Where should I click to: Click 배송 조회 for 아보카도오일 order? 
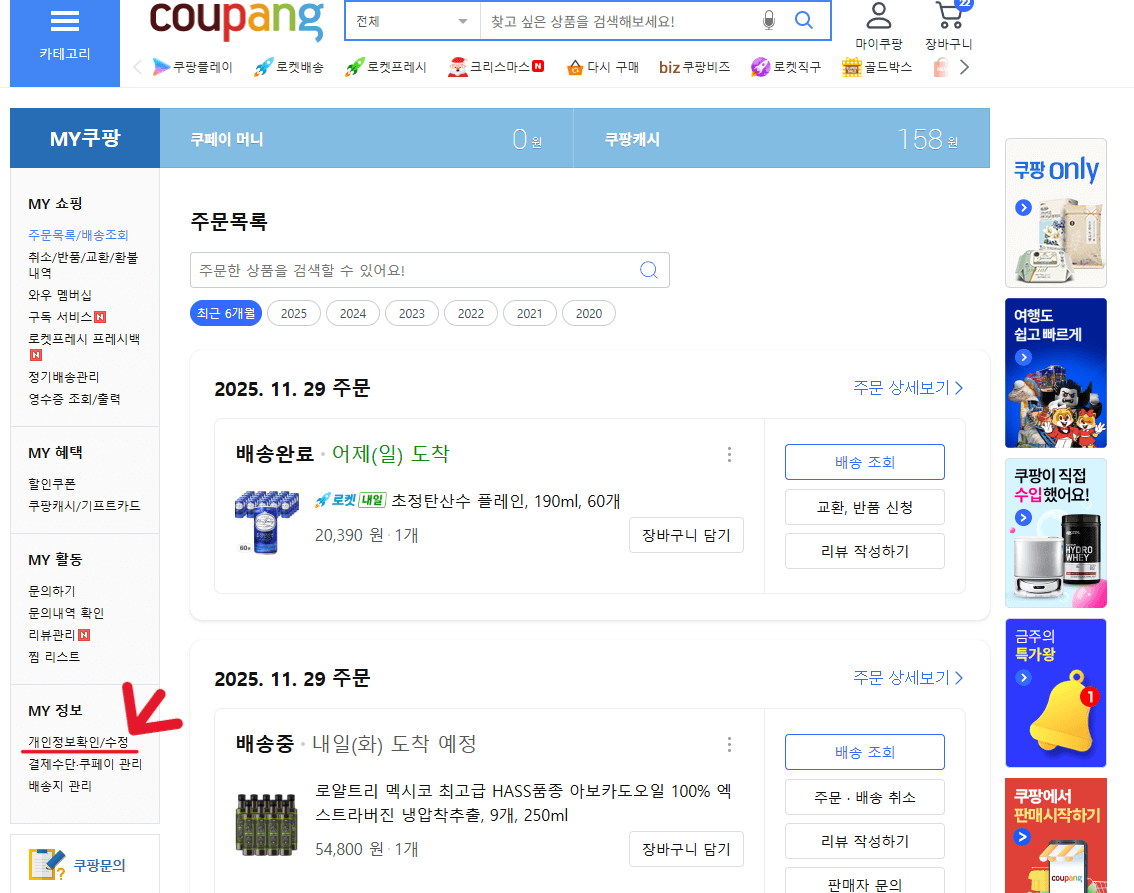click(865, 752)
